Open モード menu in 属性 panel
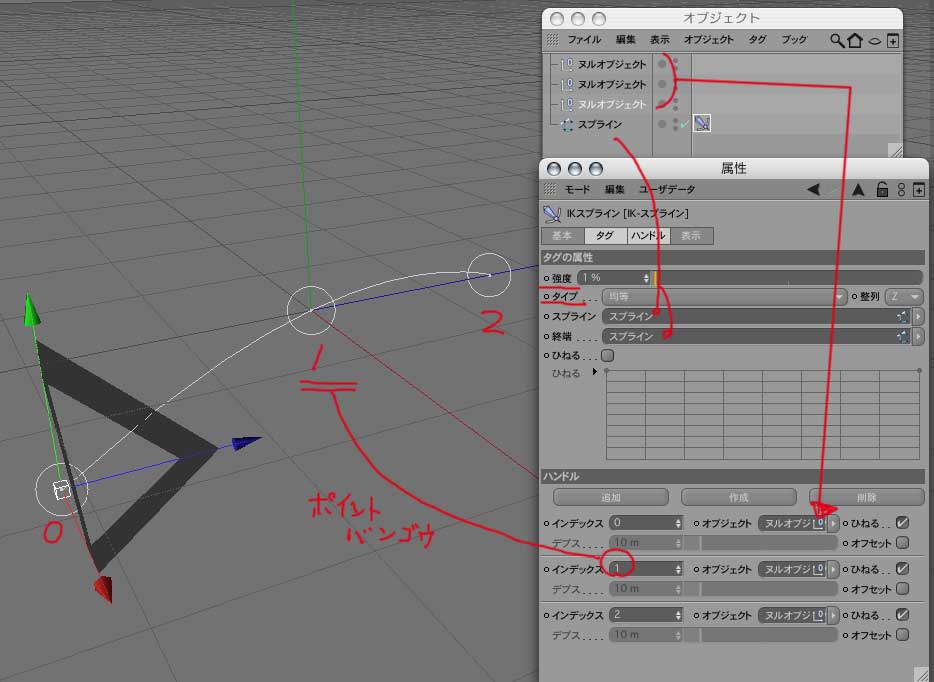Viewport: 934px width, 682px height. pos(577,189)
